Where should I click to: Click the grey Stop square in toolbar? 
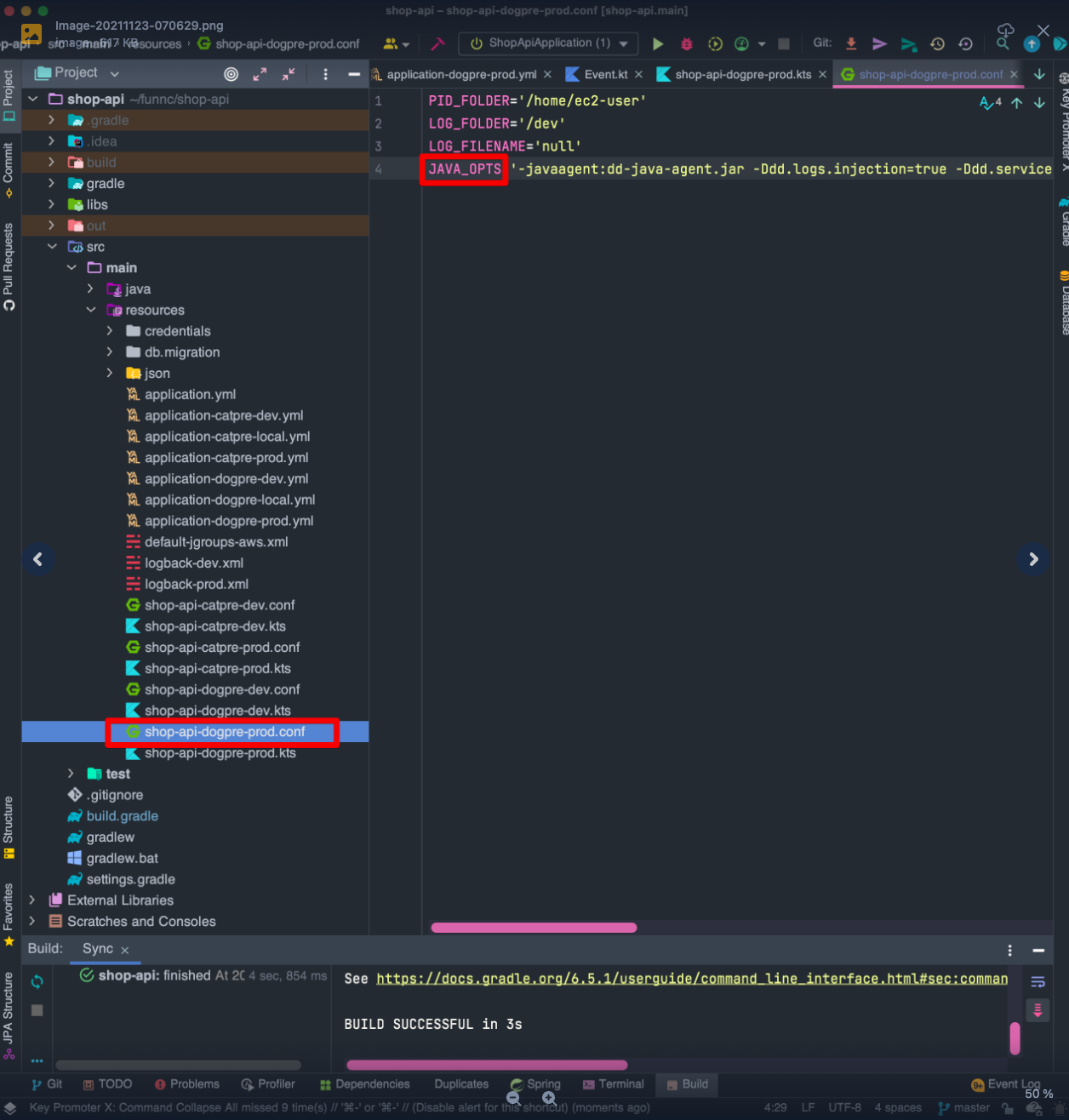point(784,43)
